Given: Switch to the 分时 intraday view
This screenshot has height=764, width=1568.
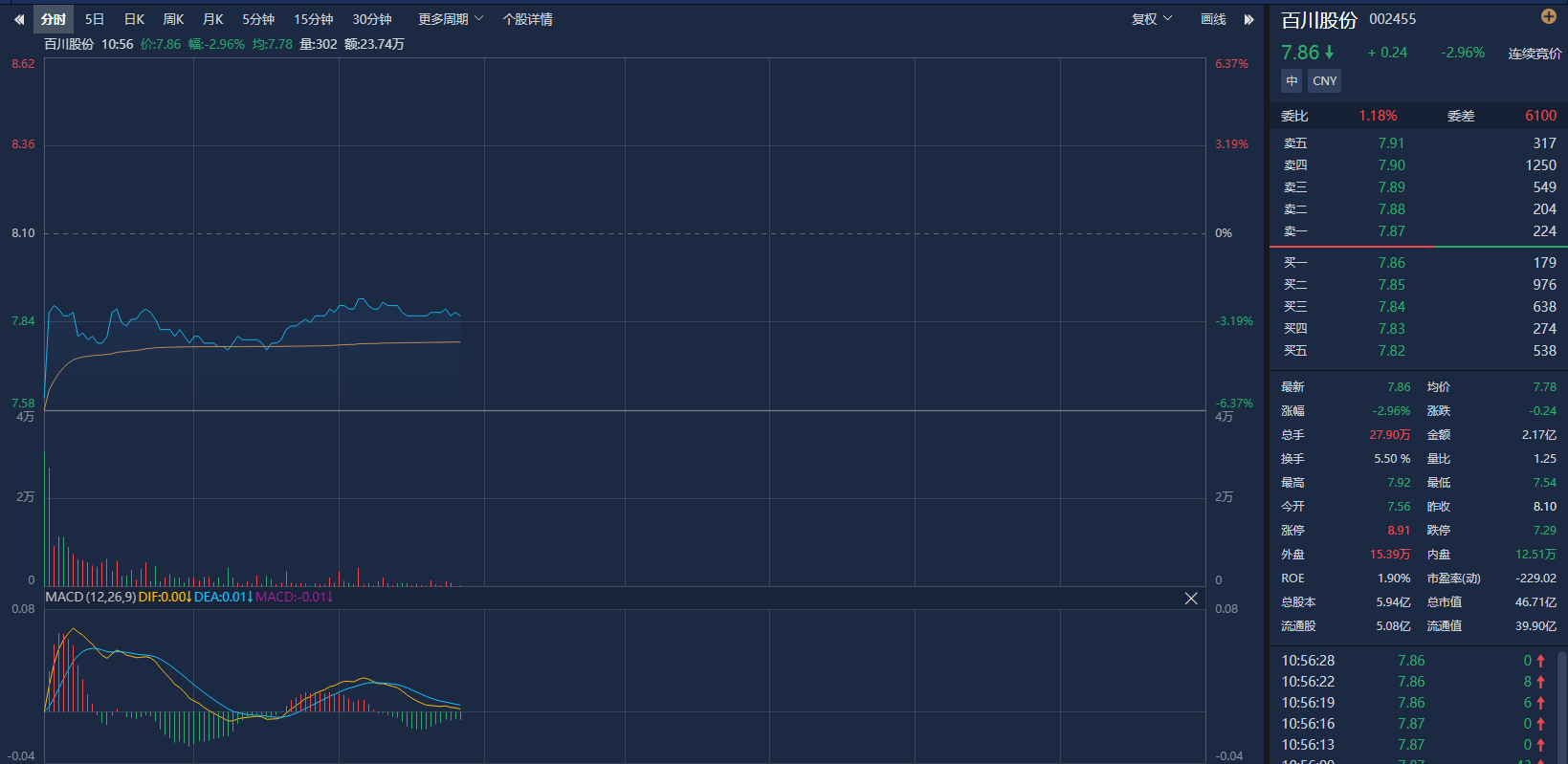Looking at the screenshot, I should 54,19.
